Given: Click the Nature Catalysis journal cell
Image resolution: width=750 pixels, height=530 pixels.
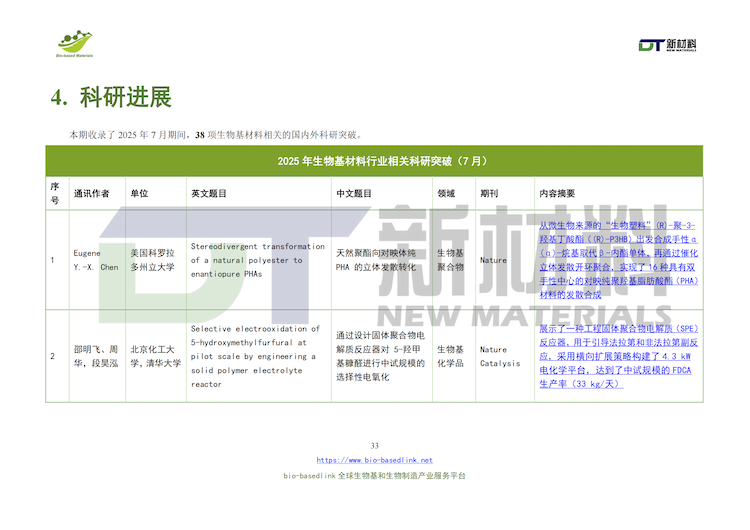Looking at the screenshot, I should pyautogui.click(x=500, y=356).
